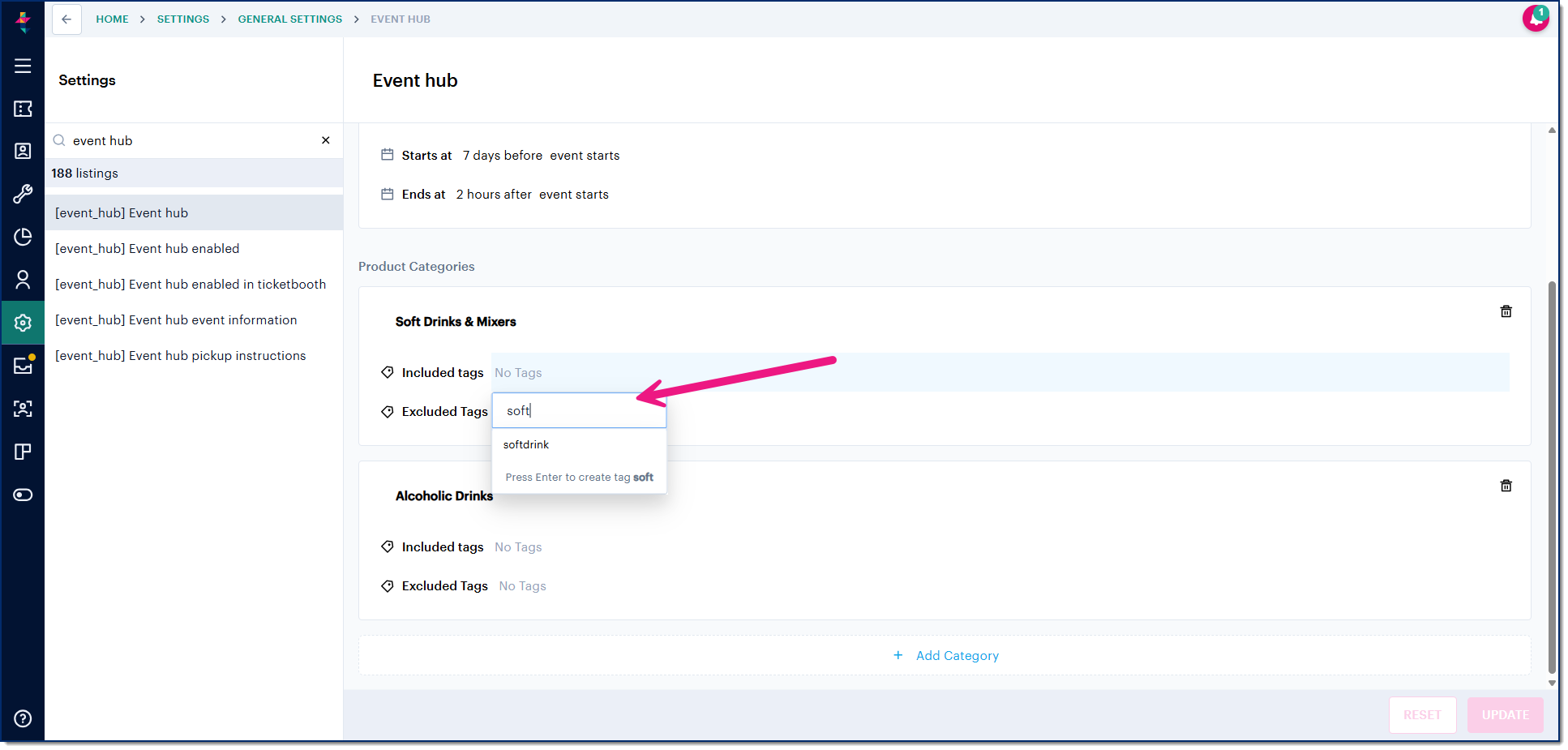
Task: Open the wrench tools icon in sidebar
Action: click(x=23, y=194)
